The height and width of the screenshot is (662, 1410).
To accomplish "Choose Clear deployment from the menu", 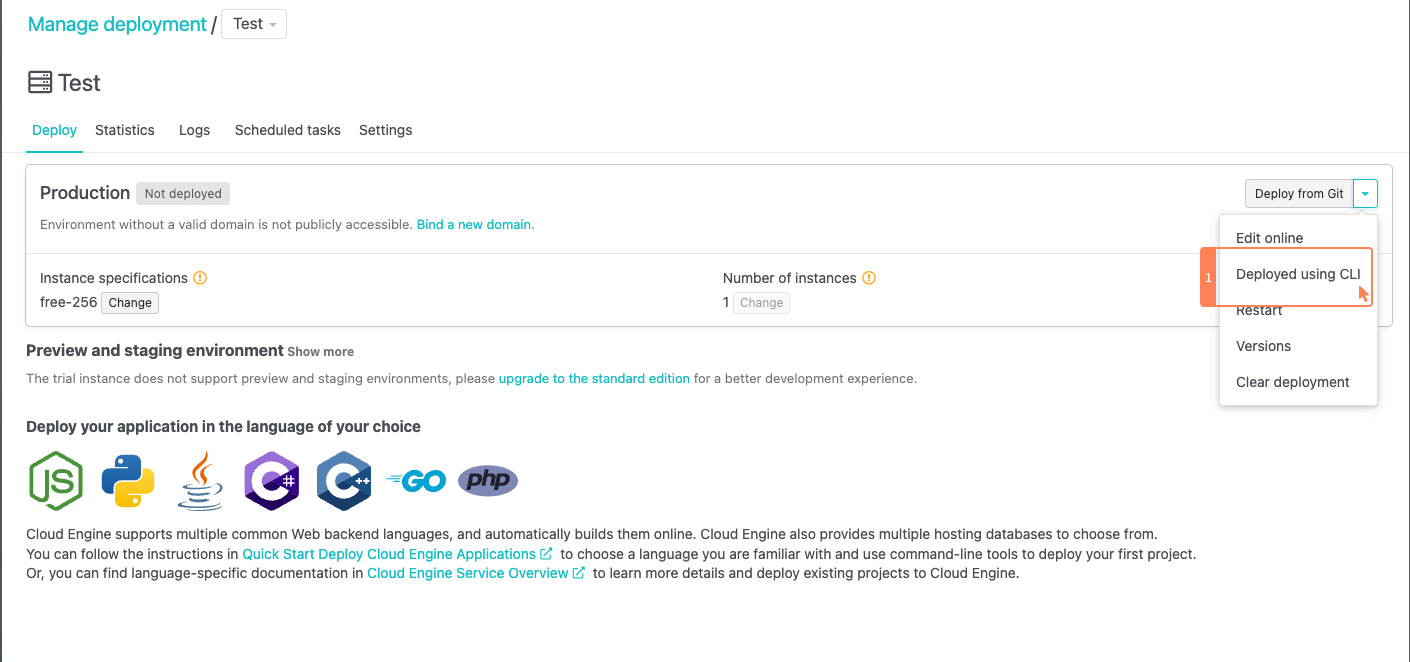I will 1293,381.
